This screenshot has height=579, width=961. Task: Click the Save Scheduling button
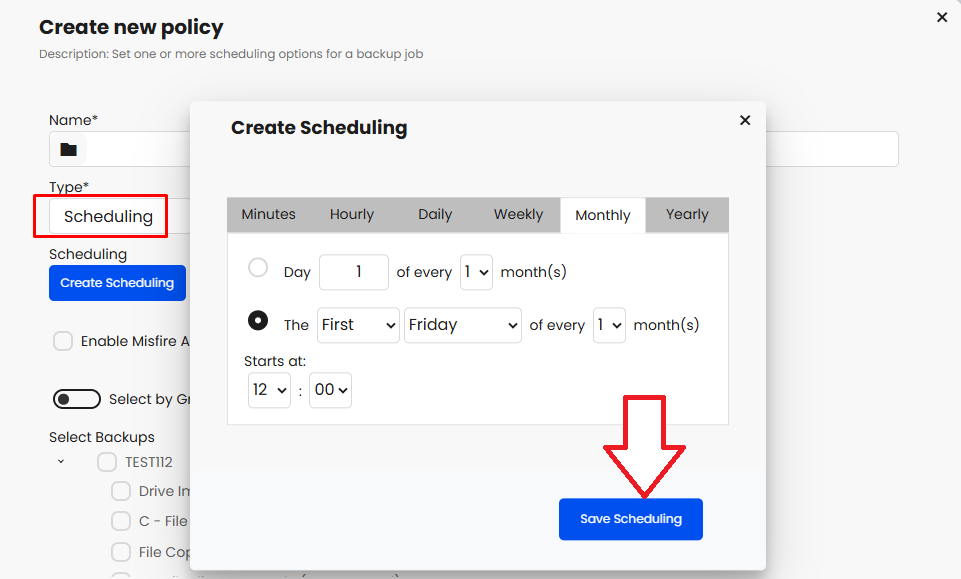point(630,519)
